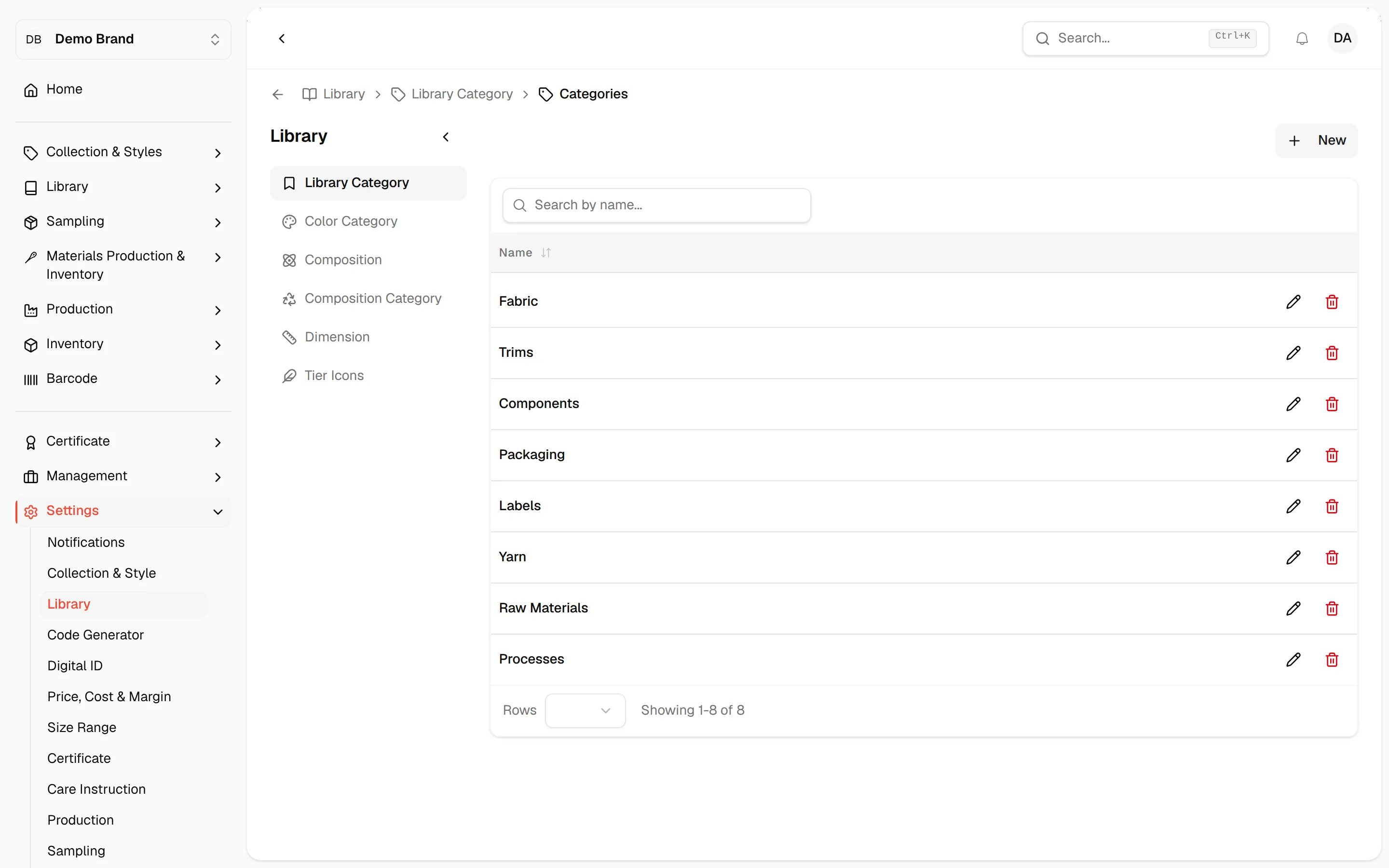This screenshot has width=1389, height=868.
Task: Open Composition Category item
Action: [368, 298]
